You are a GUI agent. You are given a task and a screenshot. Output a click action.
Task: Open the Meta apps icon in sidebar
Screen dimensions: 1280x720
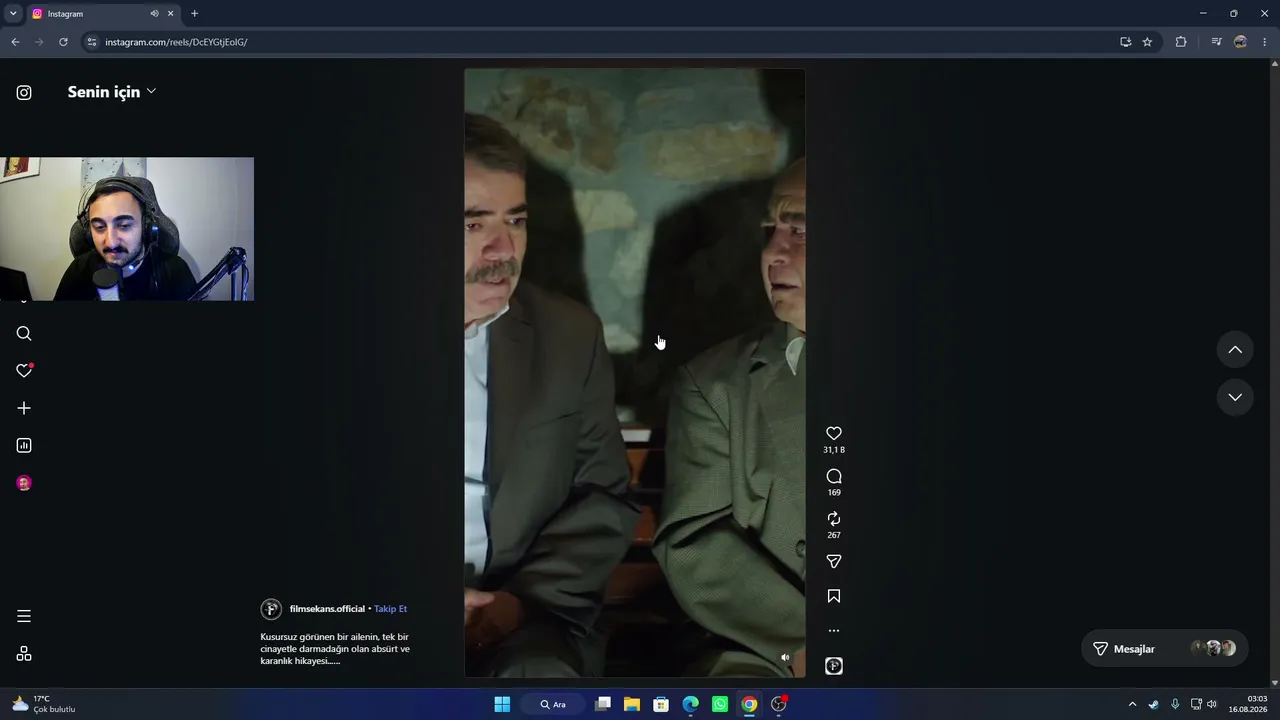(x=24, y=654)
